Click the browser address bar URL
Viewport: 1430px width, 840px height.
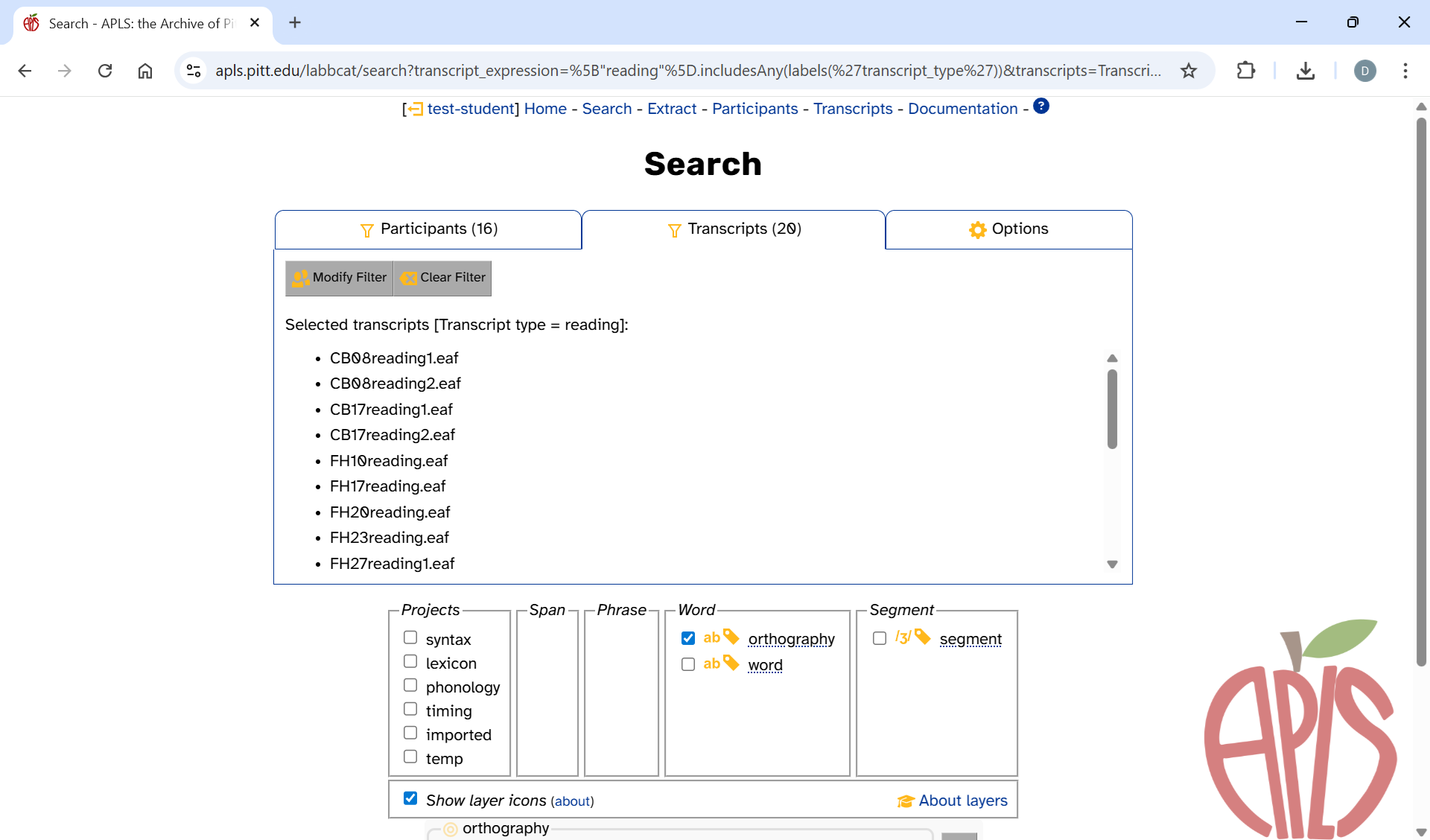pos(685,71)
